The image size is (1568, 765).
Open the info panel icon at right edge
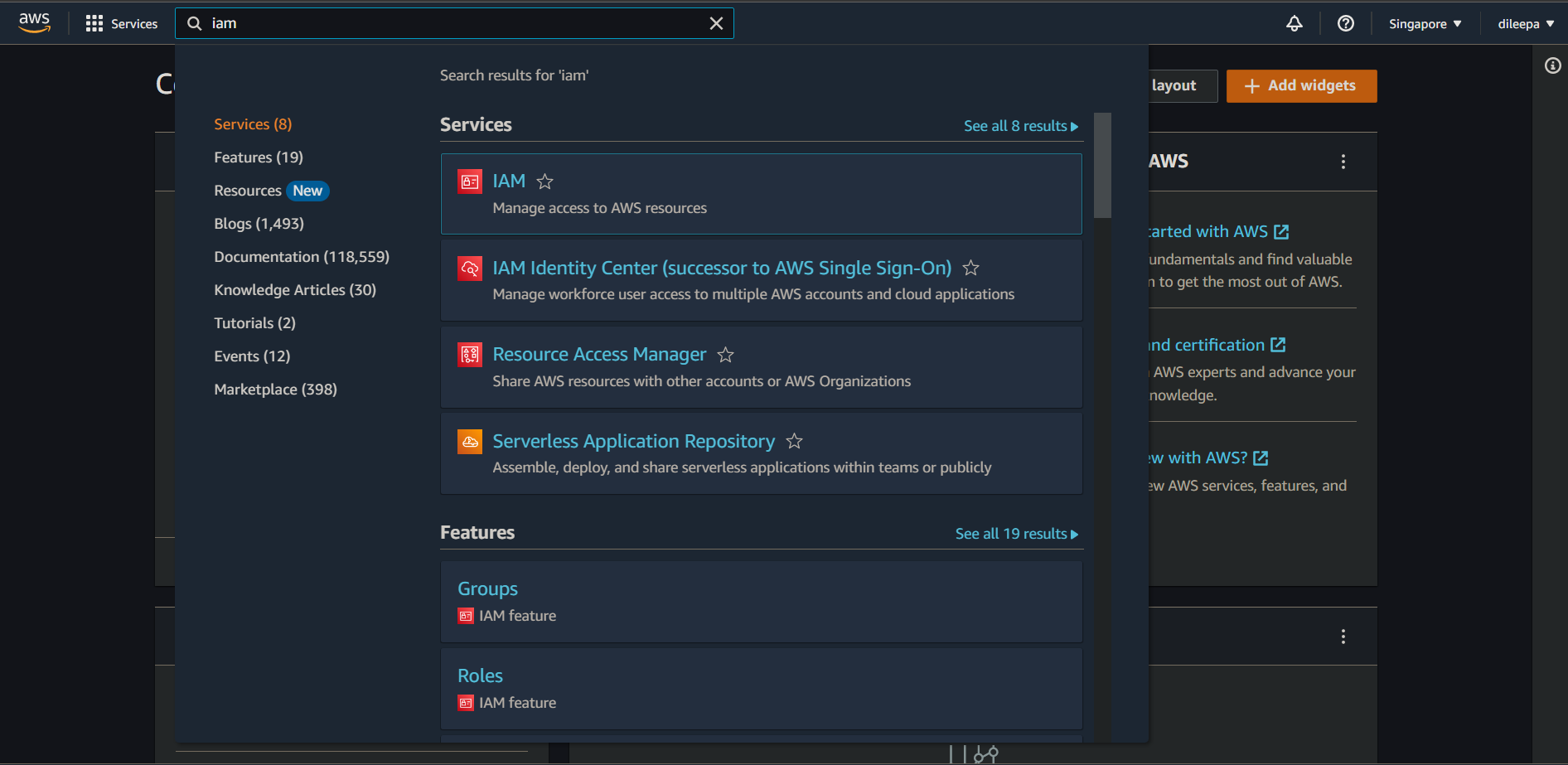[1553, 65]
